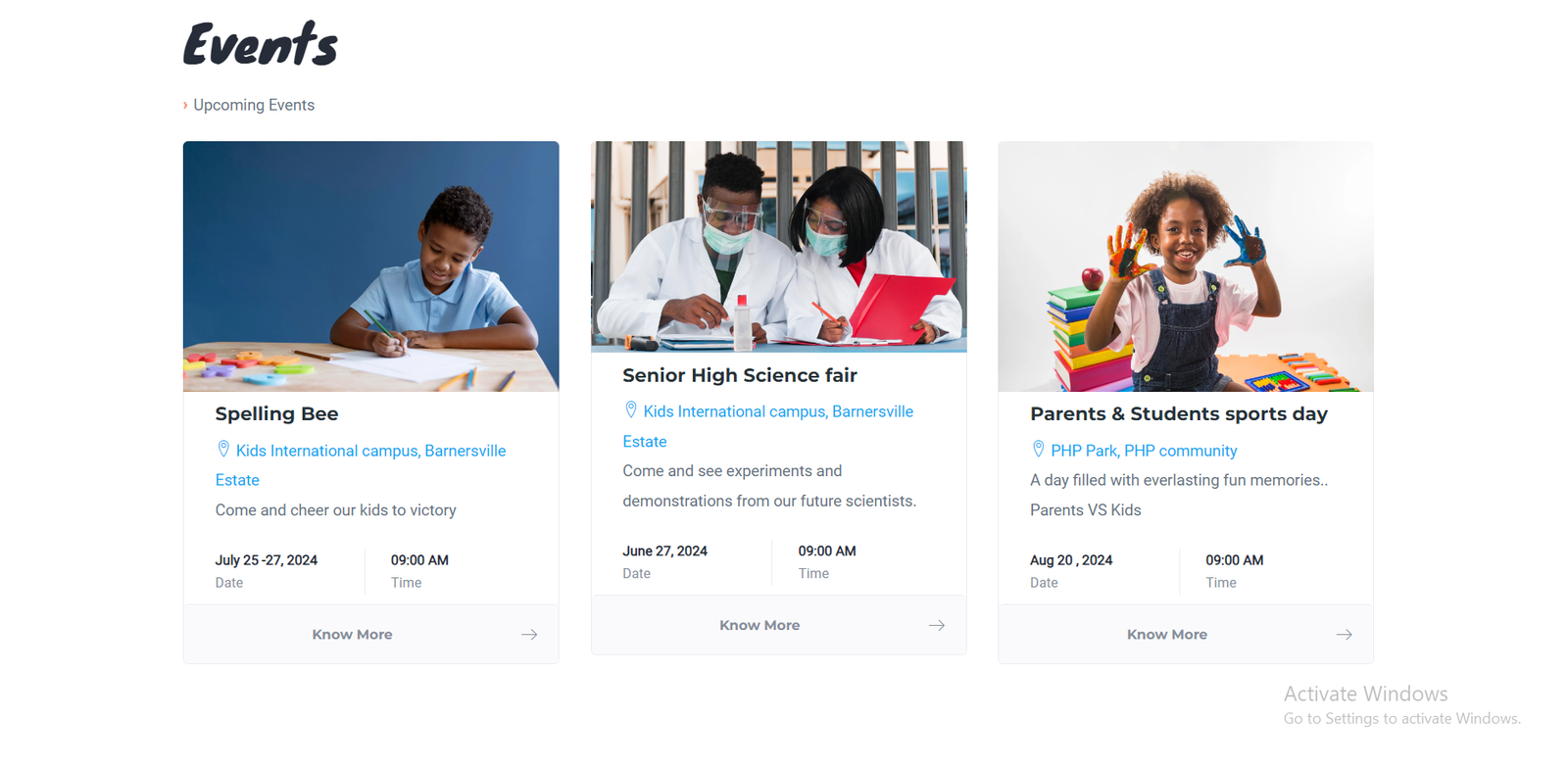Click the Upcoming Events breadcrumb text
1568x767 pixels.
pos(254,105)
